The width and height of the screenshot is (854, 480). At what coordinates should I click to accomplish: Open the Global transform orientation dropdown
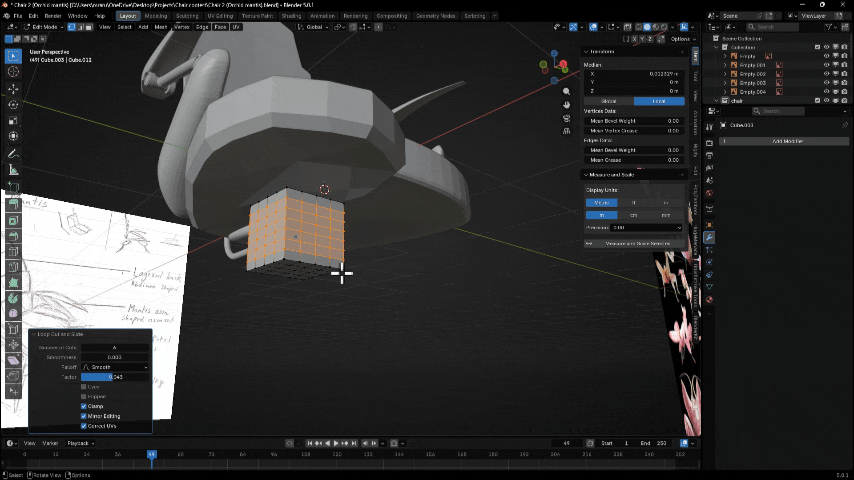click(x=312, y=27)
